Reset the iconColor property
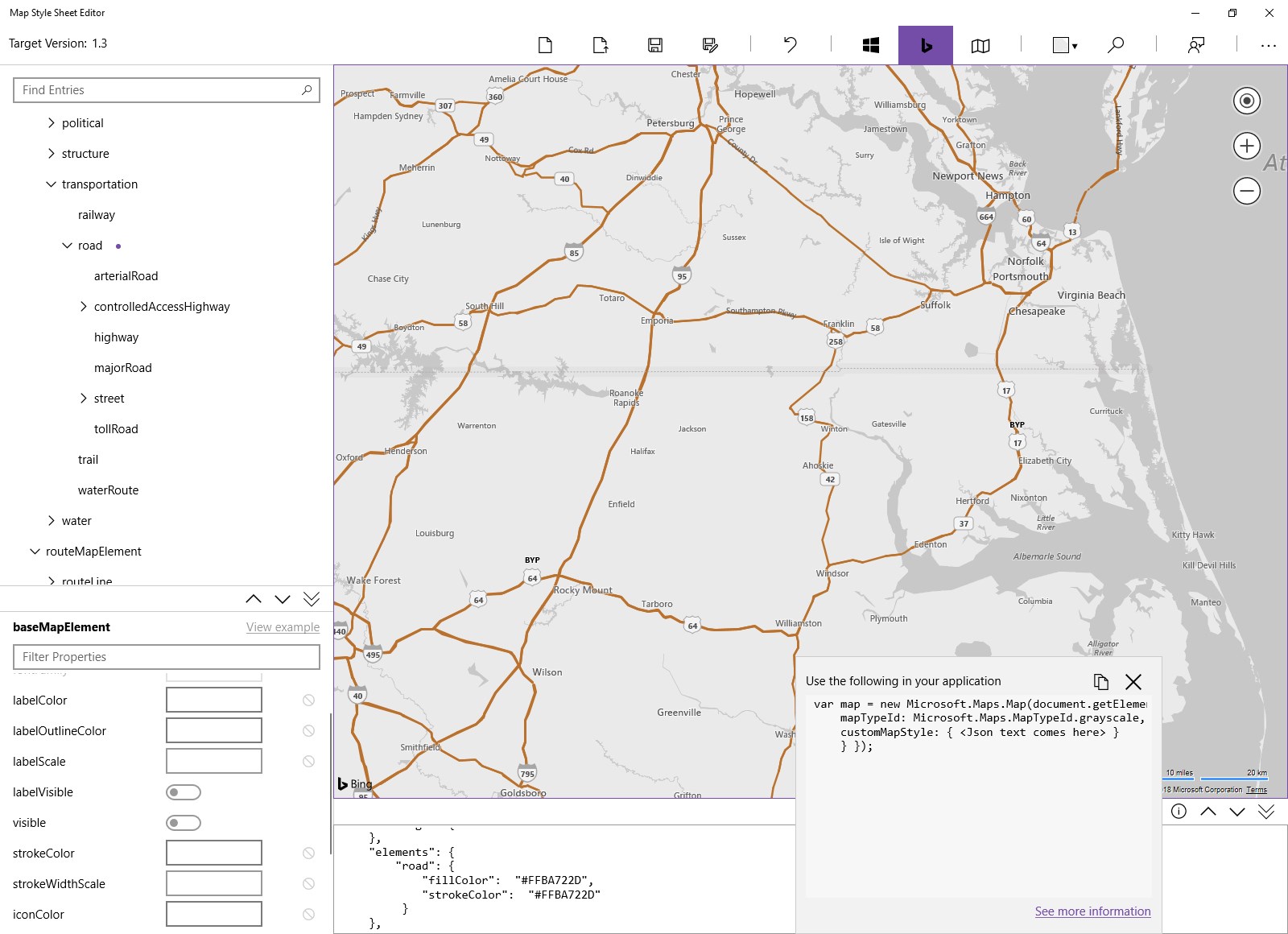This screenshot has width=1288, height=934. pos(308,915)
